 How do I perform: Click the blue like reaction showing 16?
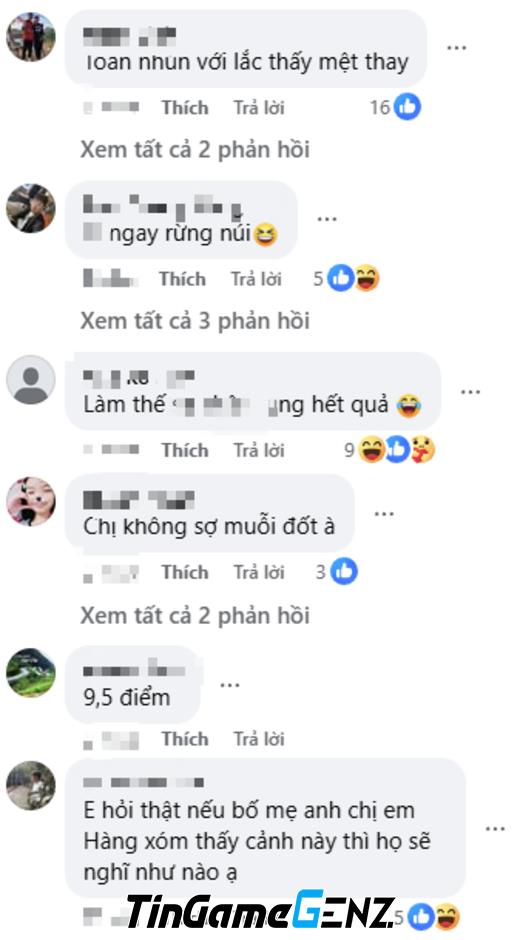(407, 107)
